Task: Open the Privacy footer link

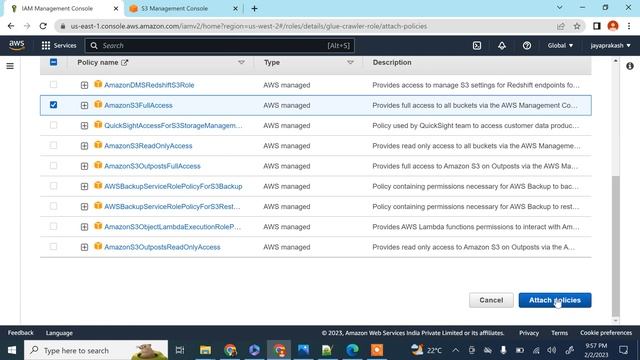Action: [529, 333]
